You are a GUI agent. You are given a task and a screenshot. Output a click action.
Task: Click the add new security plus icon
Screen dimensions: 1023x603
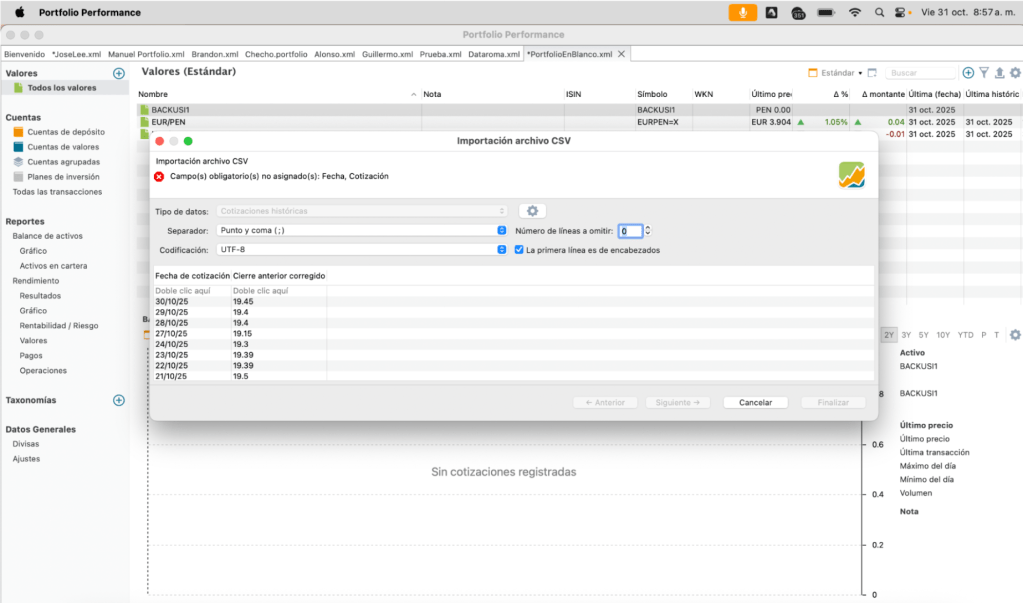[967, 73]
